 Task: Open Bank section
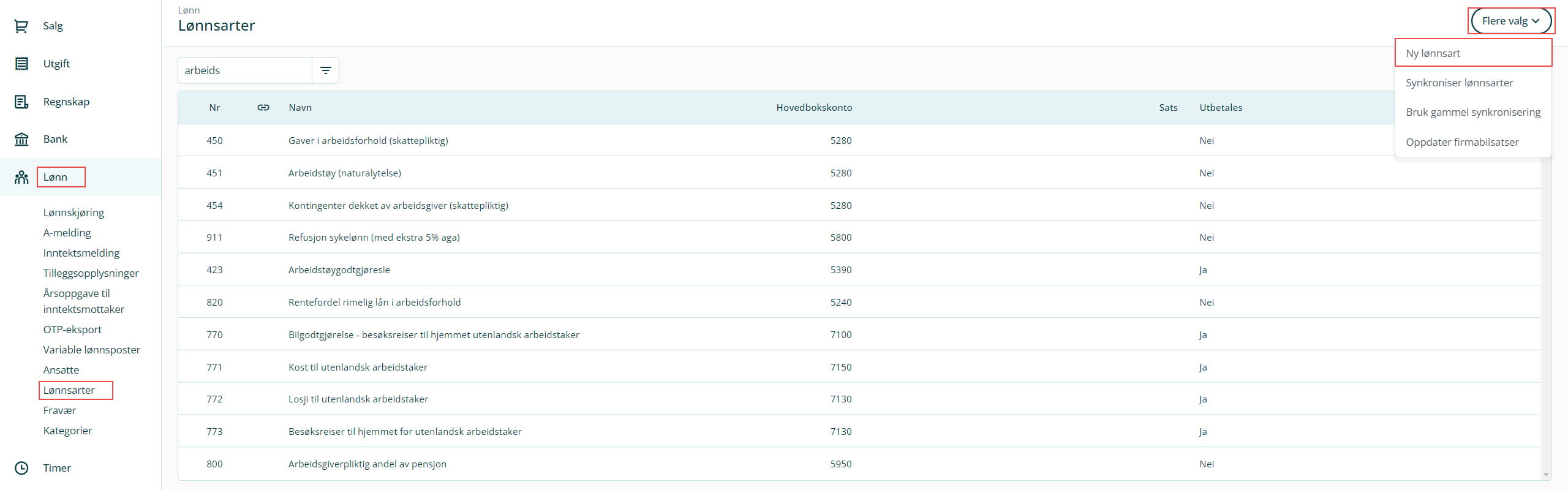tap(55, 139)
